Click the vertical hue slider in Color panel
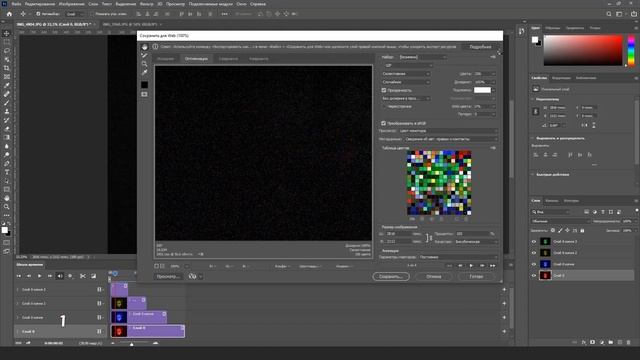 point(631,50)
